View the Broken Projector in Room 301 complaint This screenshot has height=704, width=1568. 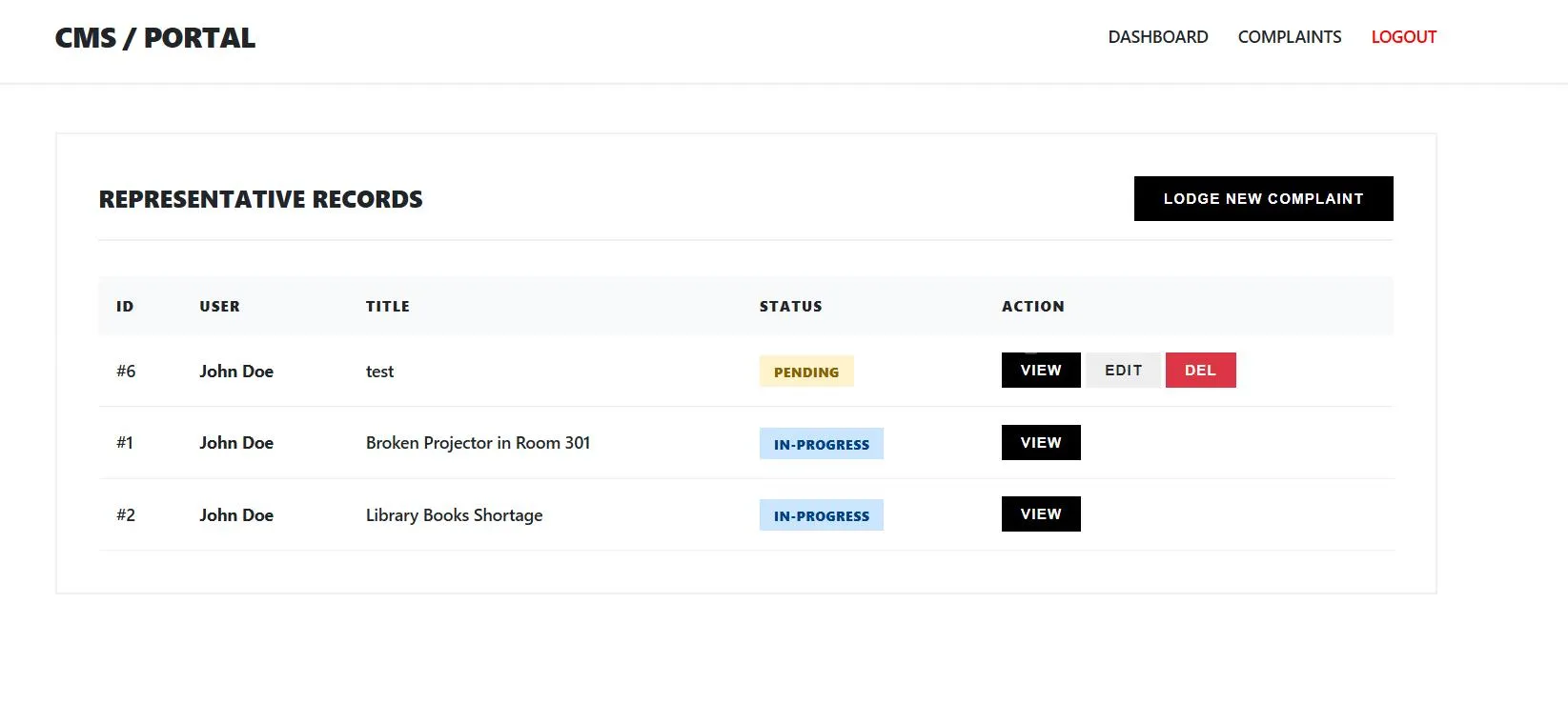(1040, 443)
